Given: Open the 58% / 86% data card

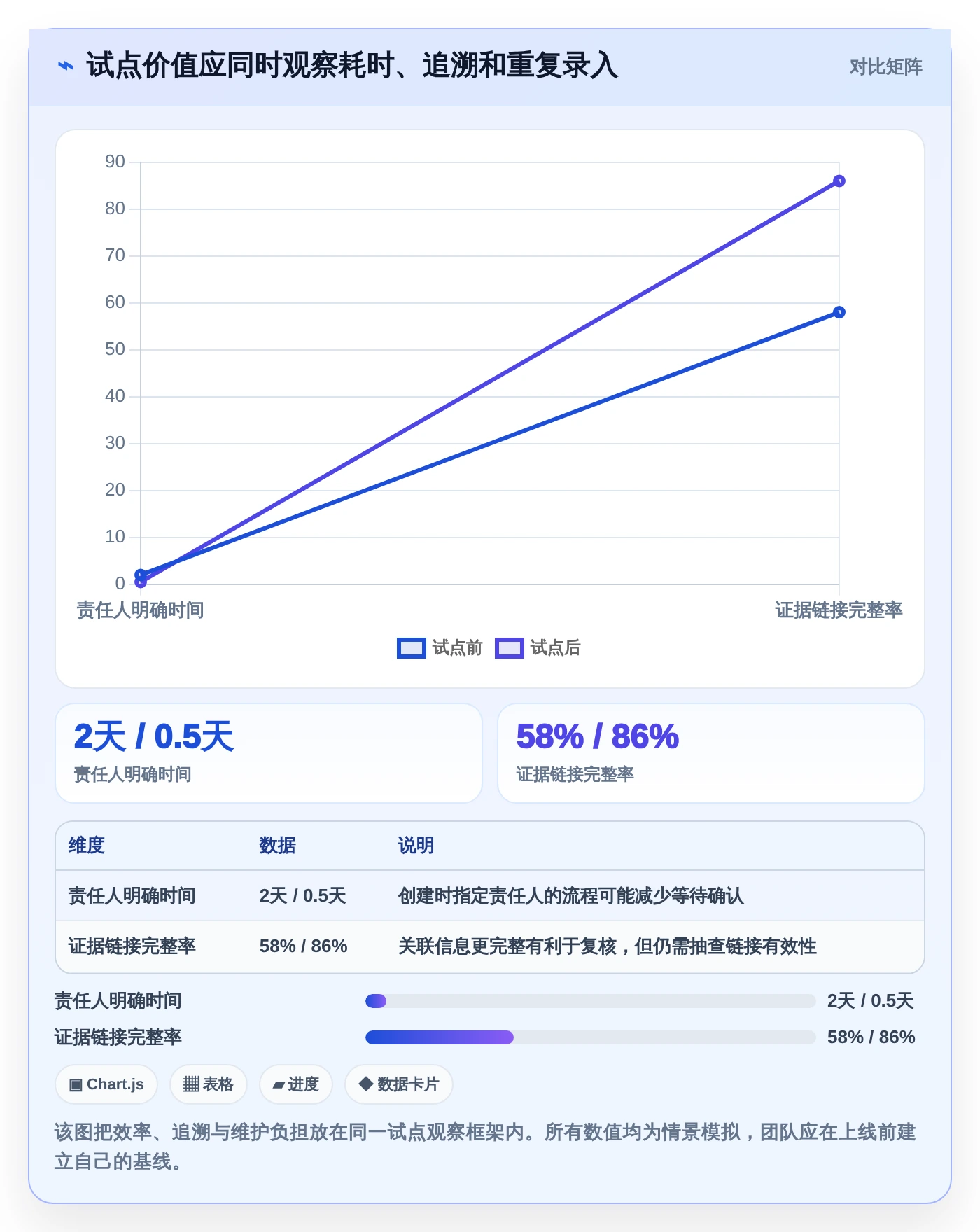Looking at the screenshot, I should click(710, 753).
